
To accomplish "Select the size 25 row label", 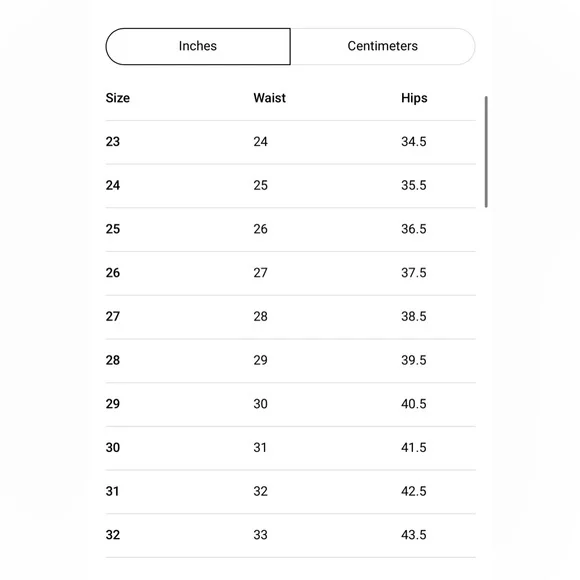I will coord(113,229).
